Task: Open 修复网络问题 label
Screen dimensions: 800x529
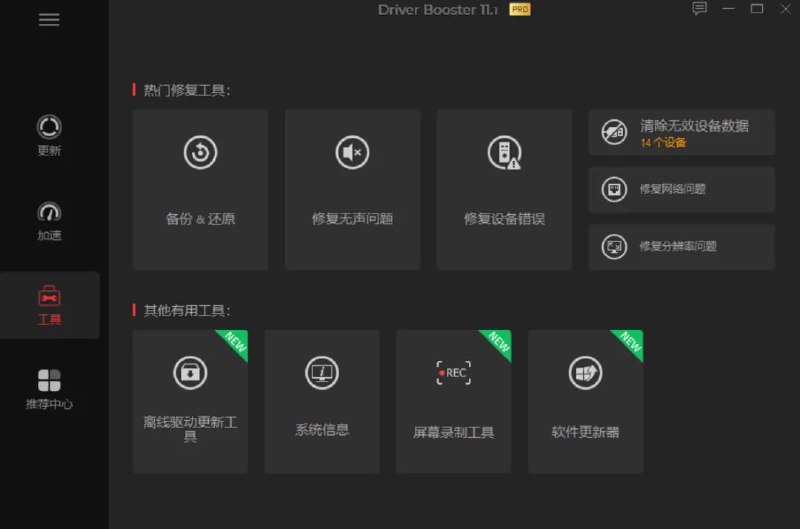Action: pos(672,189)
